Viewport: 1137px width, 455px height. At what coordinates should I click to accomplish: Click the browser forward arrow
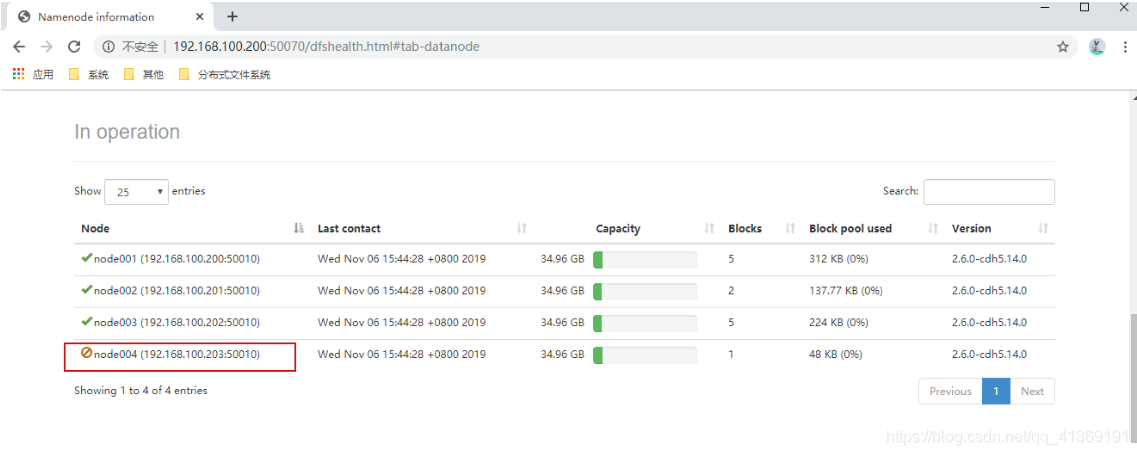click(x=46, y=46)
